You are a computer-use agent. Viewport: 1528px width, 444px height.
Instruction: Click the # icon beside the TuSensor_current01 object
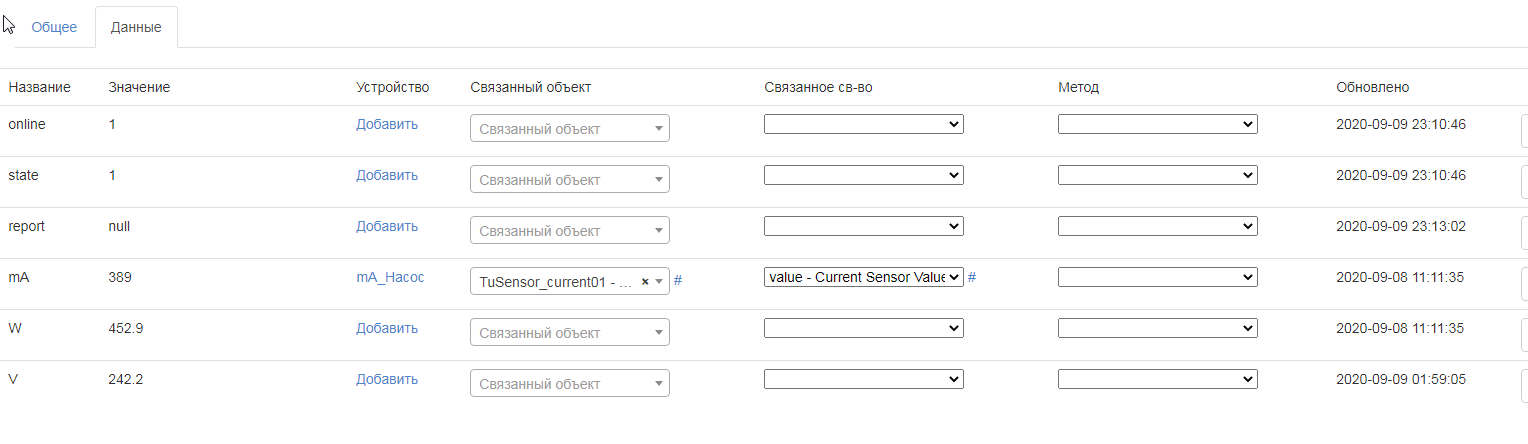[x=678, y=281]
